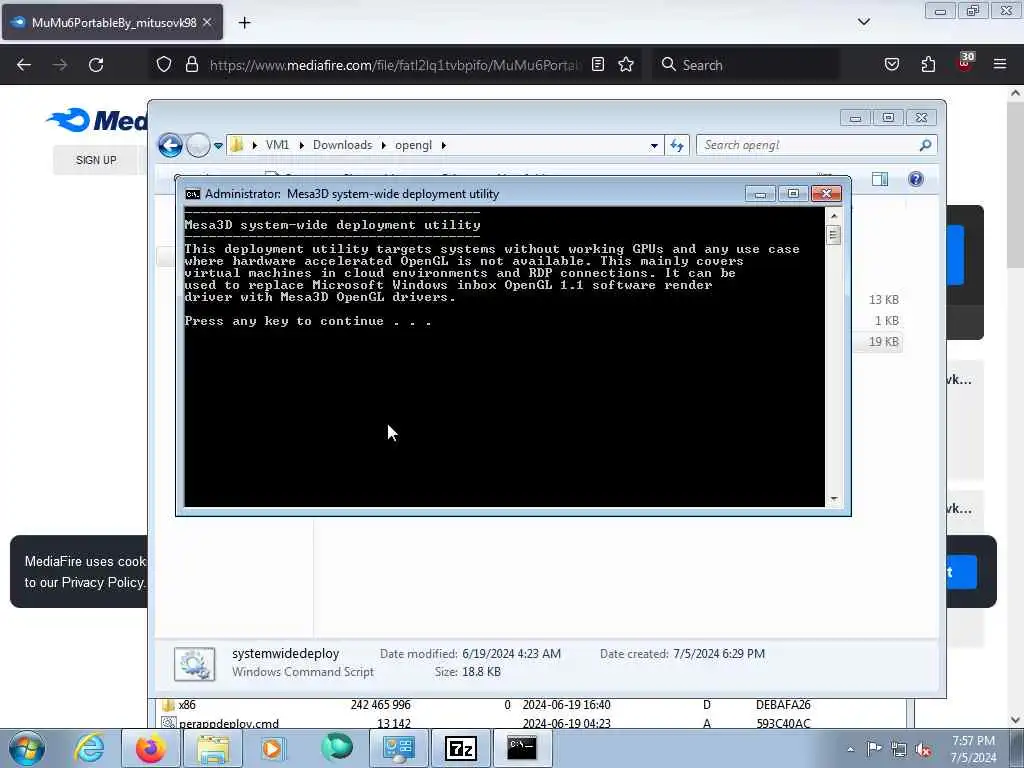Toggle reader view in address bar
Image resolution: width=1024 pixels, height=768 pixels.
point(598,64)
